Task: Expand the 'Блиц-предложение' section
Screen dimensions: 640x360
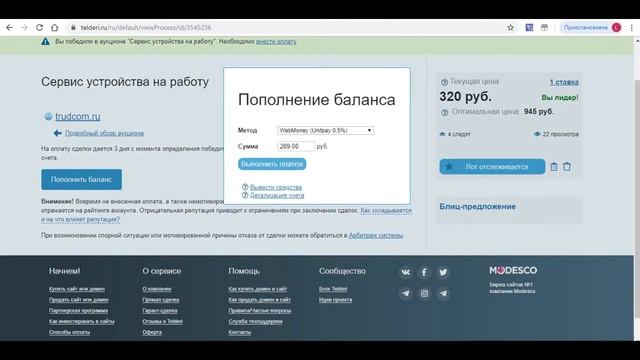Action: pos(477,207)
